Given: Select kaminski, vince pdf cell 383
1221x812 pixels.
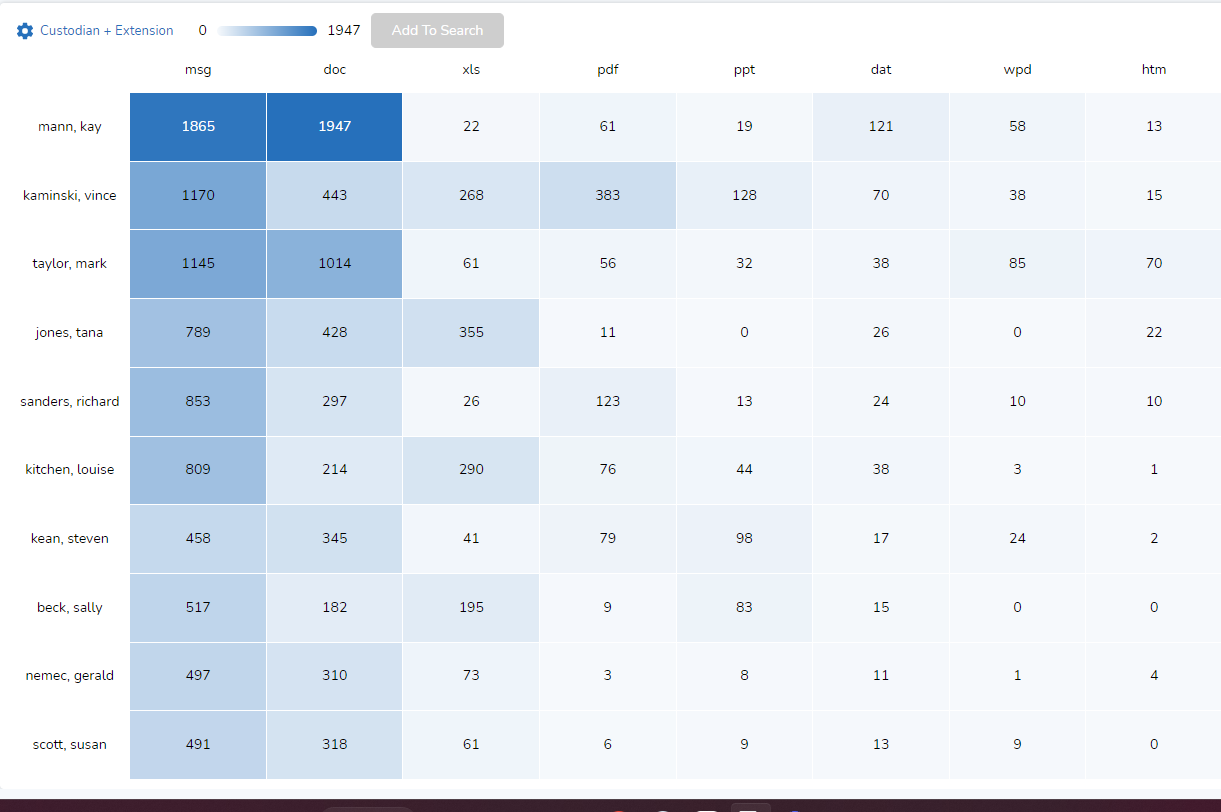Looking at the screenshot, I should (x=608, y=196).
